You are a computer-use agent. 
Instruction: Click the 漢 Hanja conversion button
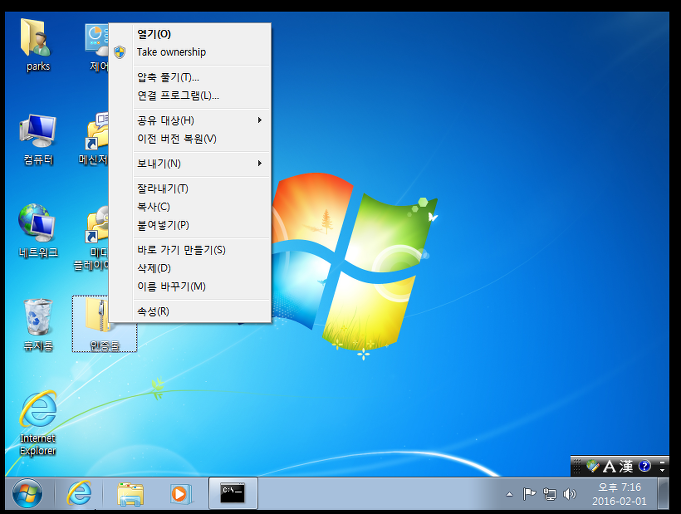click(626, 466)
